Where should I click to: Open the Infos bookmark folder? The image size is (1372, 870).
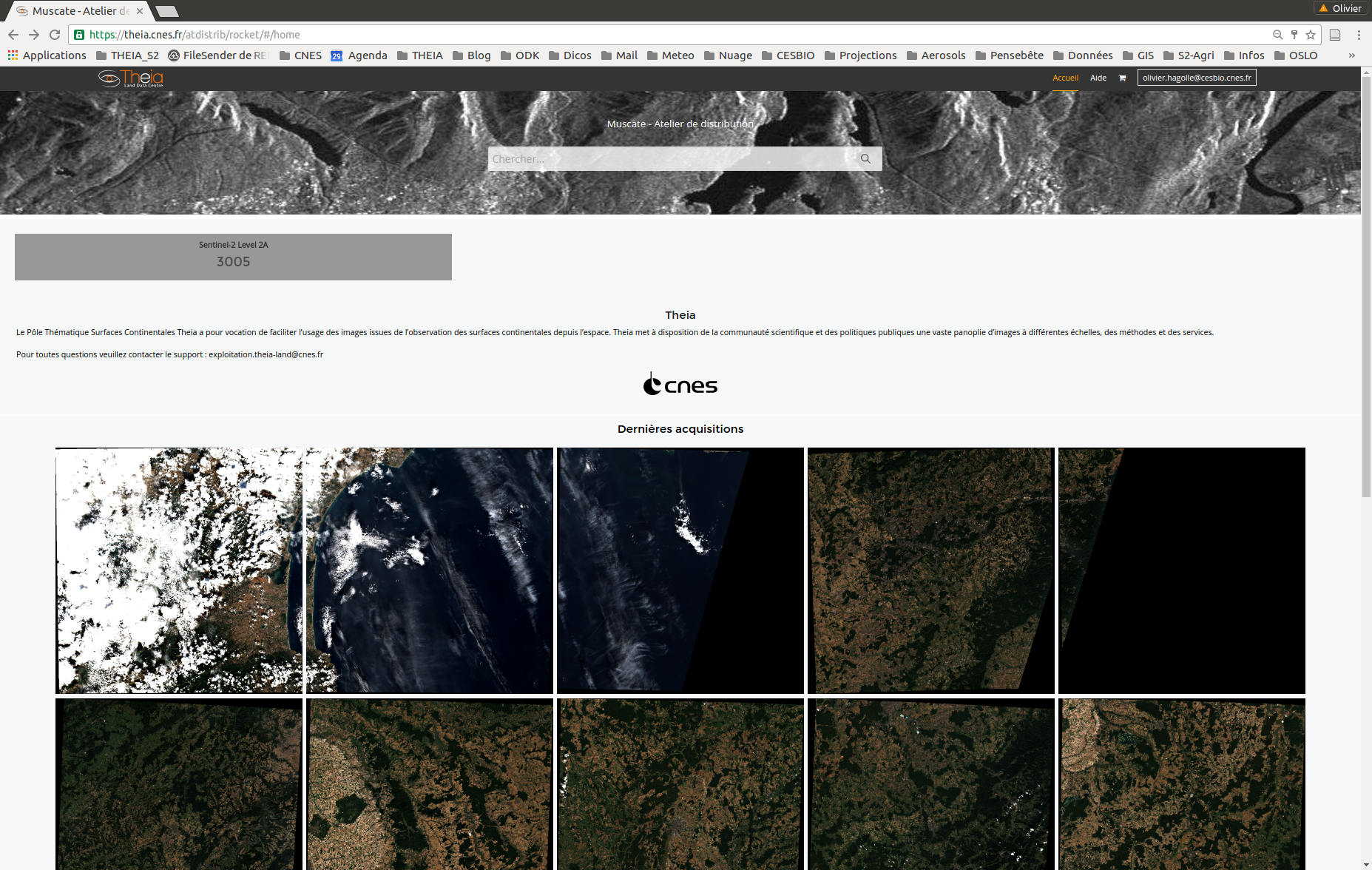pyautogui.click(x=1244, y=55)
